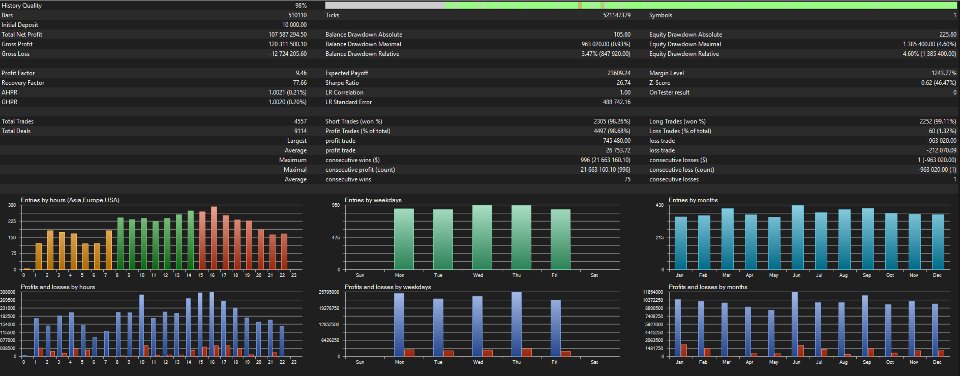Select the Symbols label
The image size is (960, 376).
point(661,15)
